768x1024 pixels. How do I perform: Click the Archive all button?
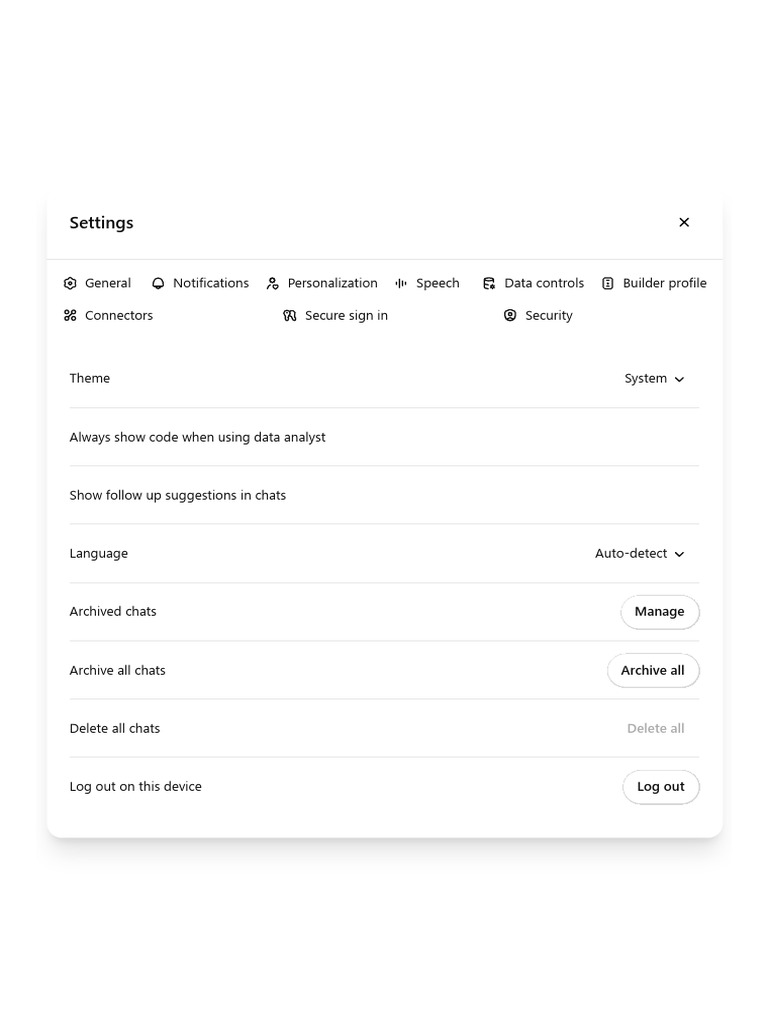652,670
